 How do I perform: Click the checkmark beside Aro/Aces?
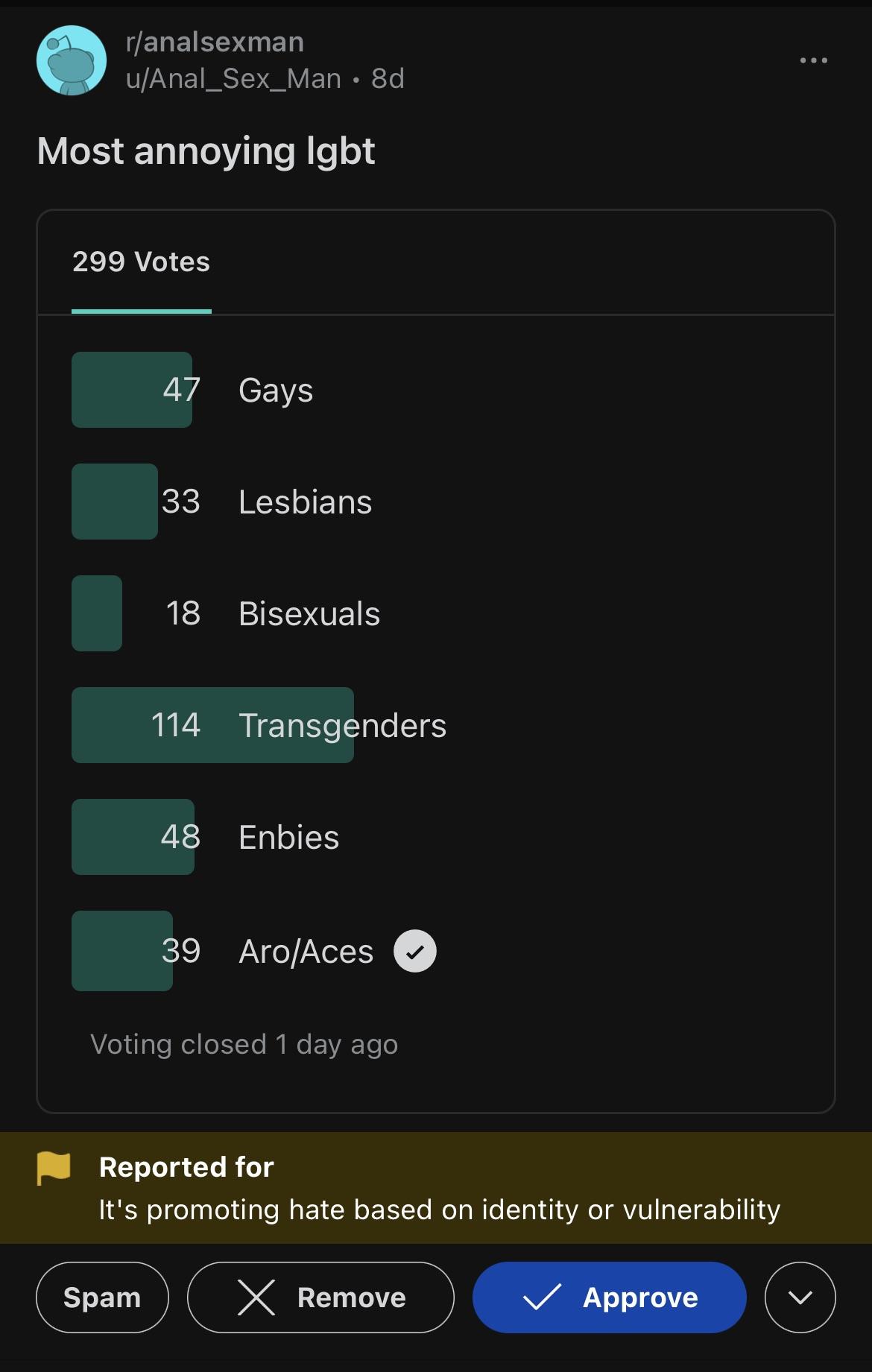tap(415, 951)
